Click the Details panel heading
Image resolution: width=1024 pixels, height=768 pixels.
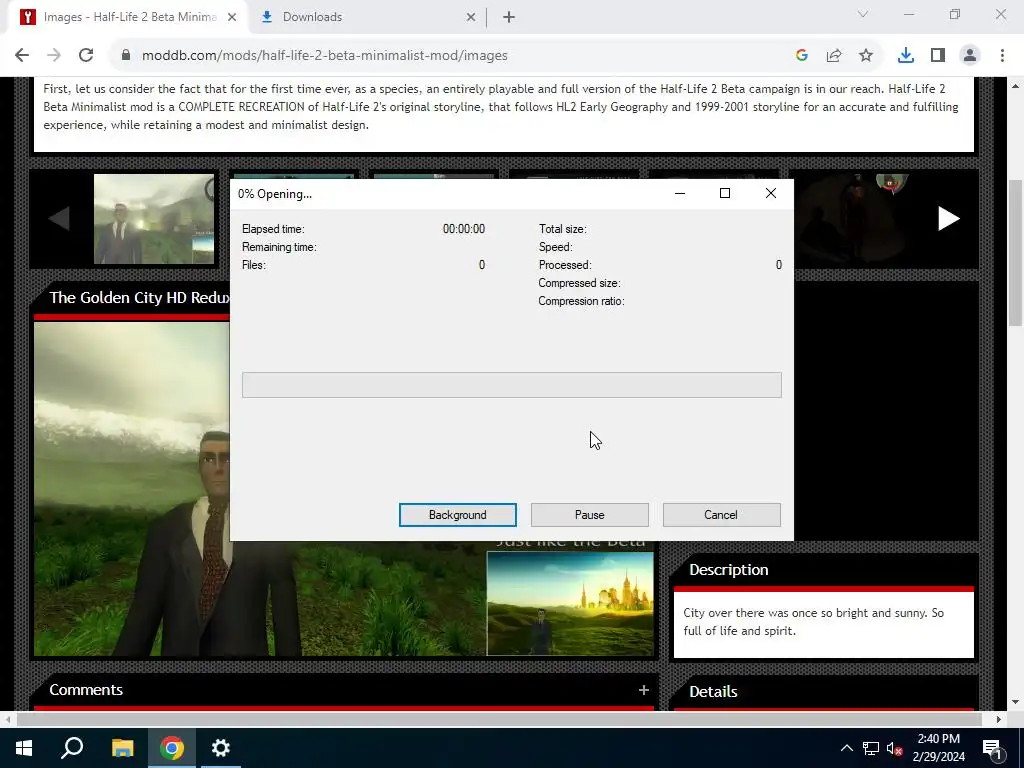[713, 692]
